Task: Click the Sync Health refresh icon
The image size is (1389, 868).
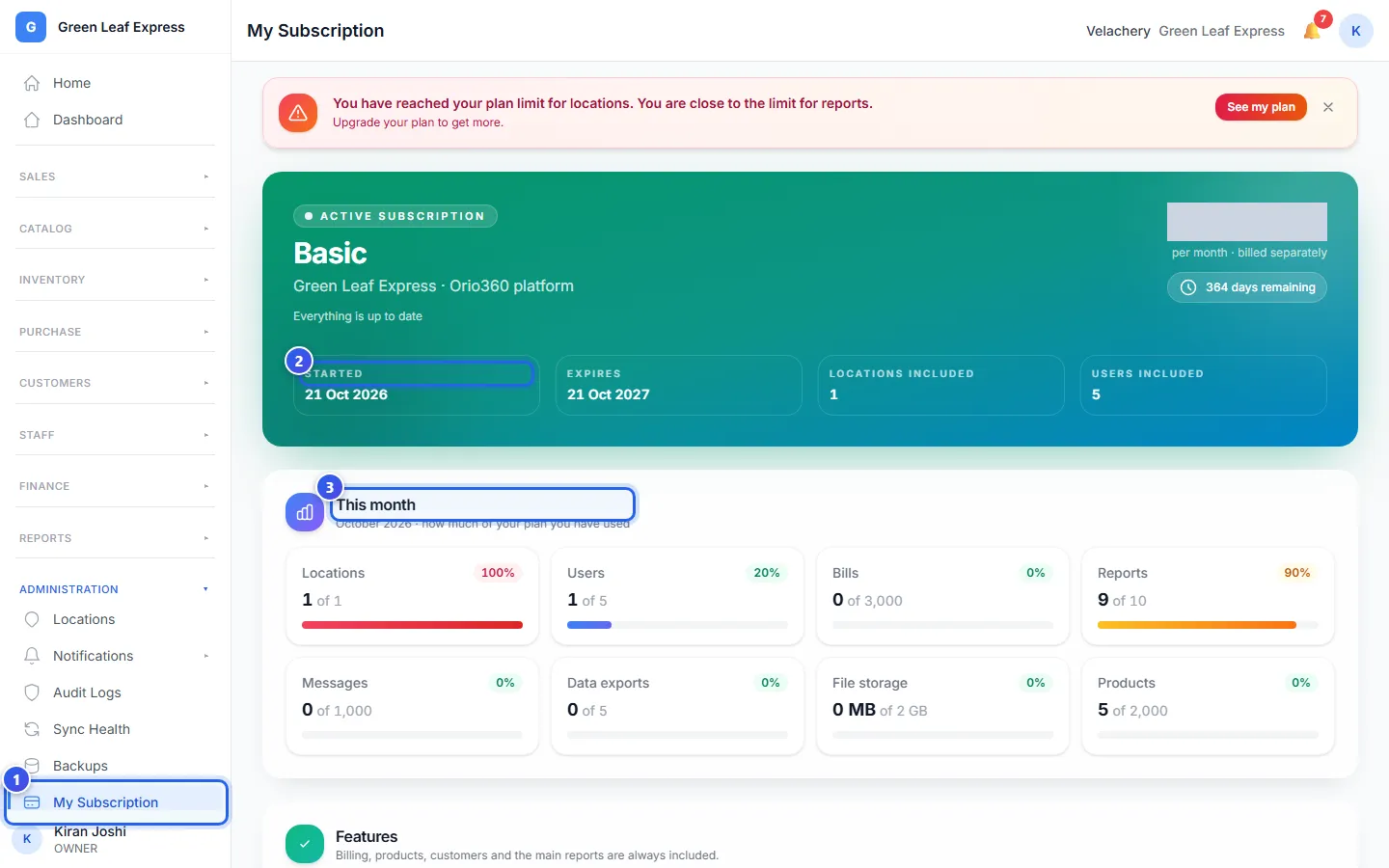Action: point(32,729)
